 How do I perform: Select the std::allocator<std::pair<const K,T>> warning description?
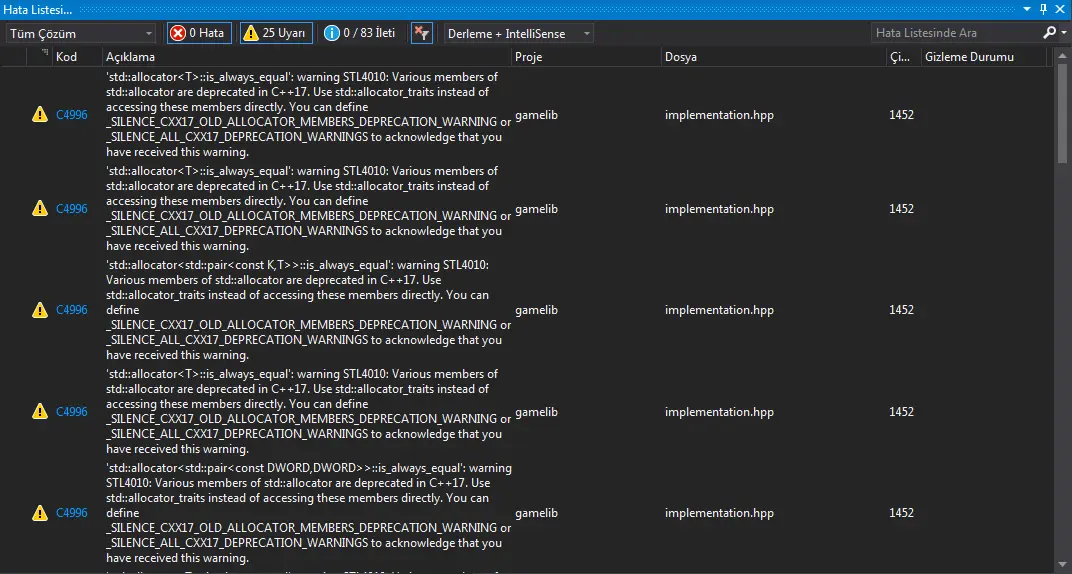click(x=308, y=310)
